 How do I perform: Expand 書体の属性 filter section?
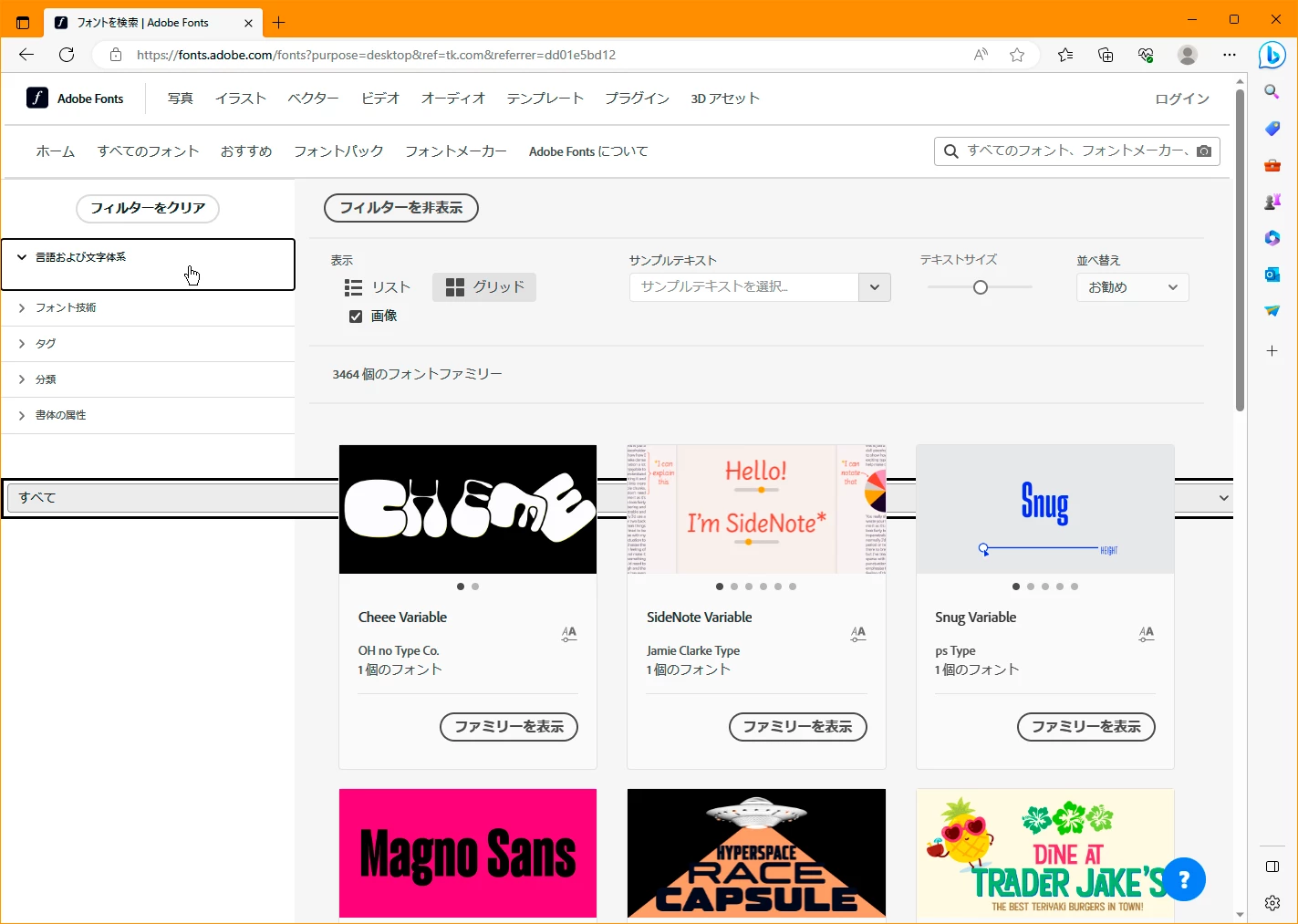148,415
